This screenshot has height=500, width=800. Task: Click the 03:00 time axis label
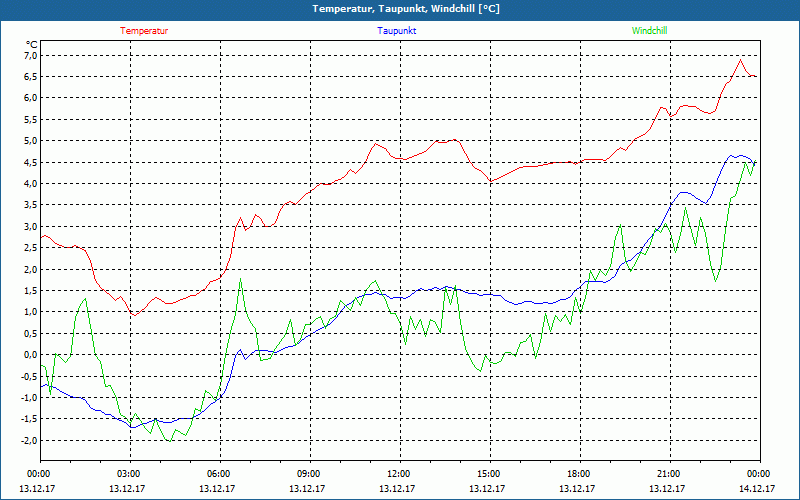[131, 474]
